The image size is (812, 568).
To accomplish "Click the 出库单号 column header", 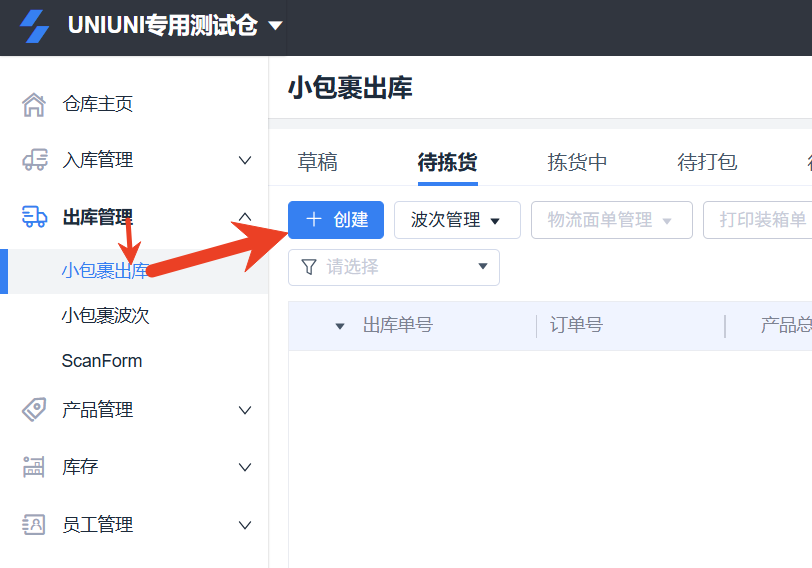I will tap(398, 326).
